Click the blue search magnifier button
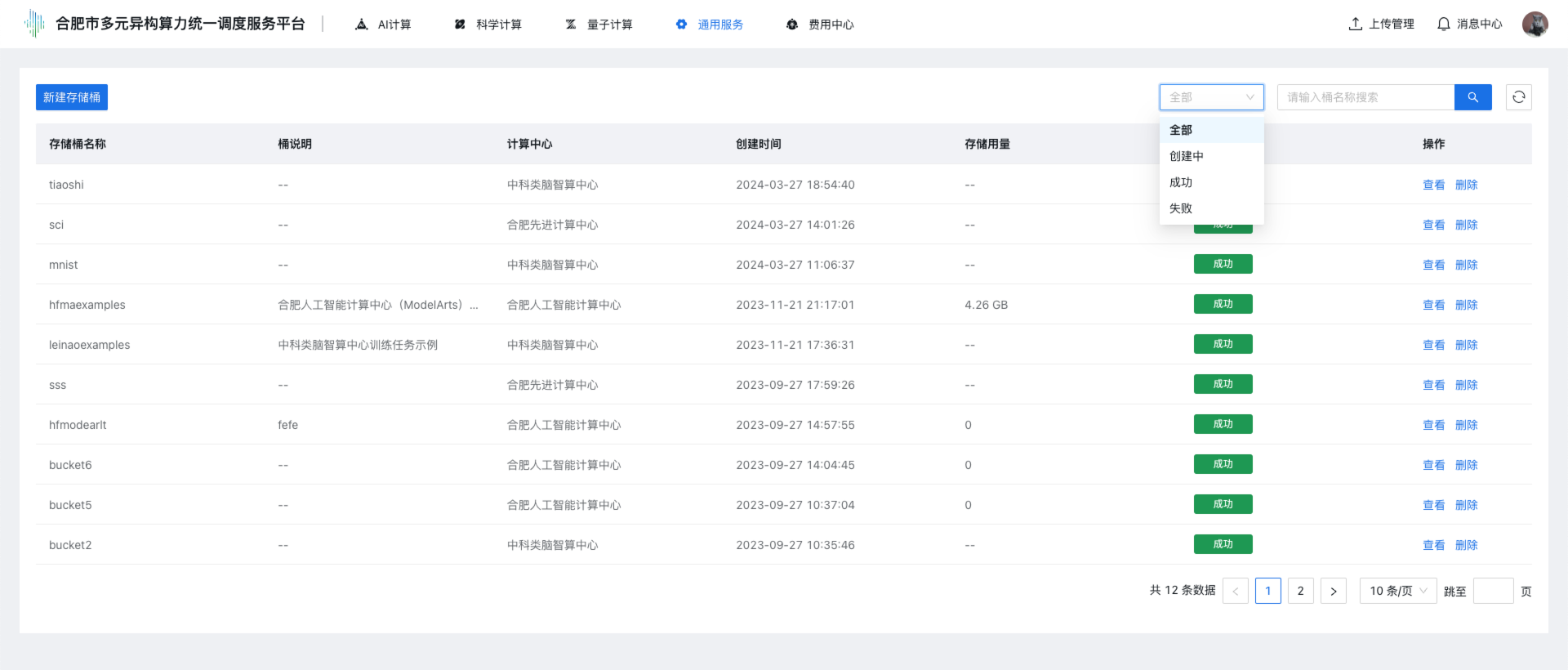 [1472, 97]
